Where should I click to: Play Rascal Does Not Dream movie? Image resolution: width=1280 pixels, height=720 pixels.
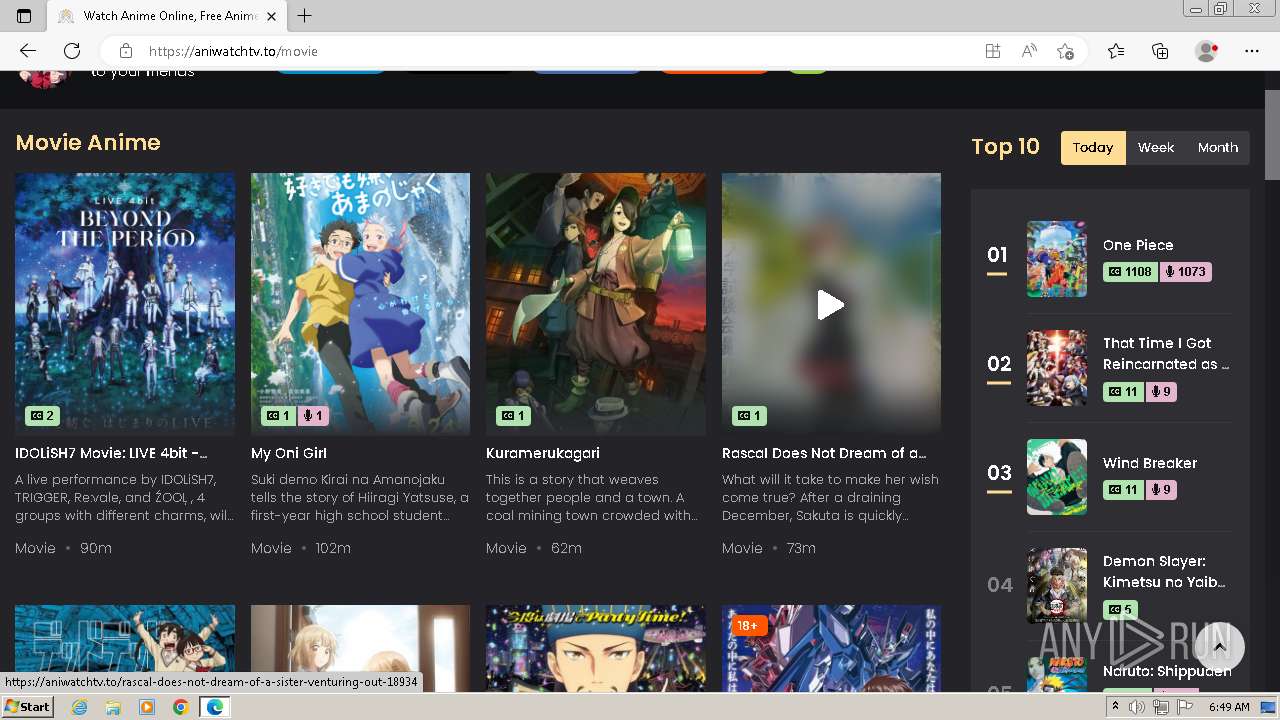[x=831, y=304]
